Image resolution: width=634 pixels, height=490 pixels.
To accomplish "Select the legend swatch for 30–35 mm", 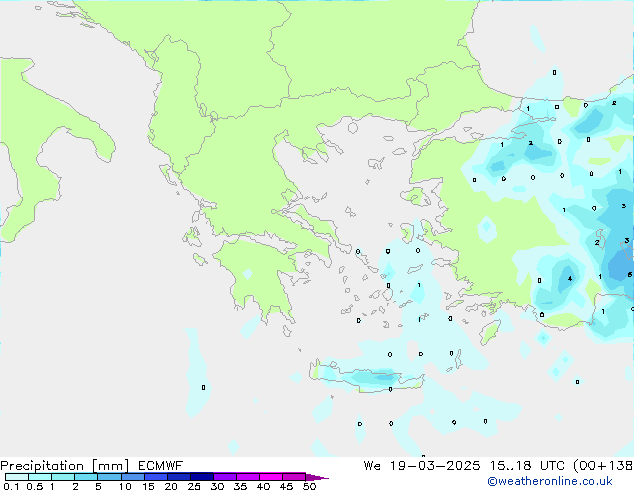I will (225, 477).
